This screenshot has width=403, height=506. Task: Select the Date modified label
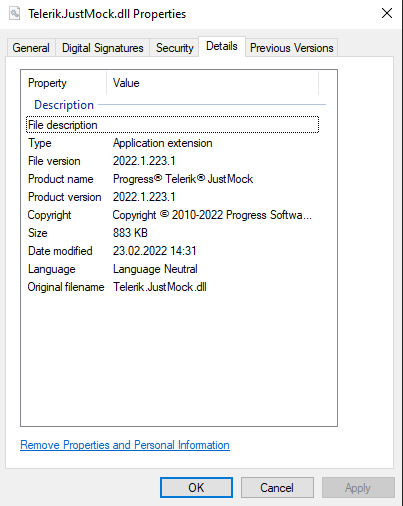[60, 251]
